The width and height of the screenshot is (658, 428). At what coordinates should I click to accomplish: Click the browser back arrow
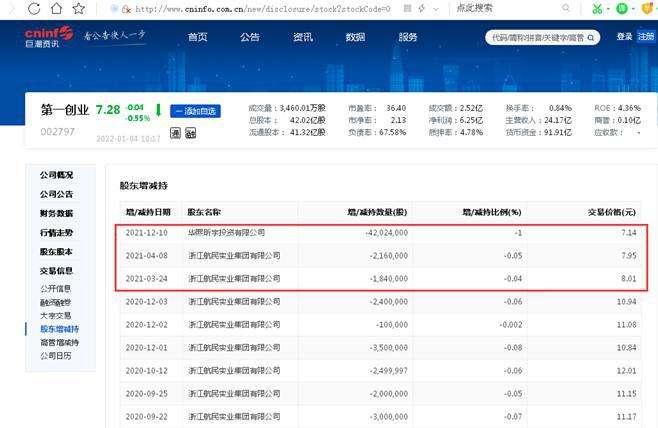[x=11, y=8]
